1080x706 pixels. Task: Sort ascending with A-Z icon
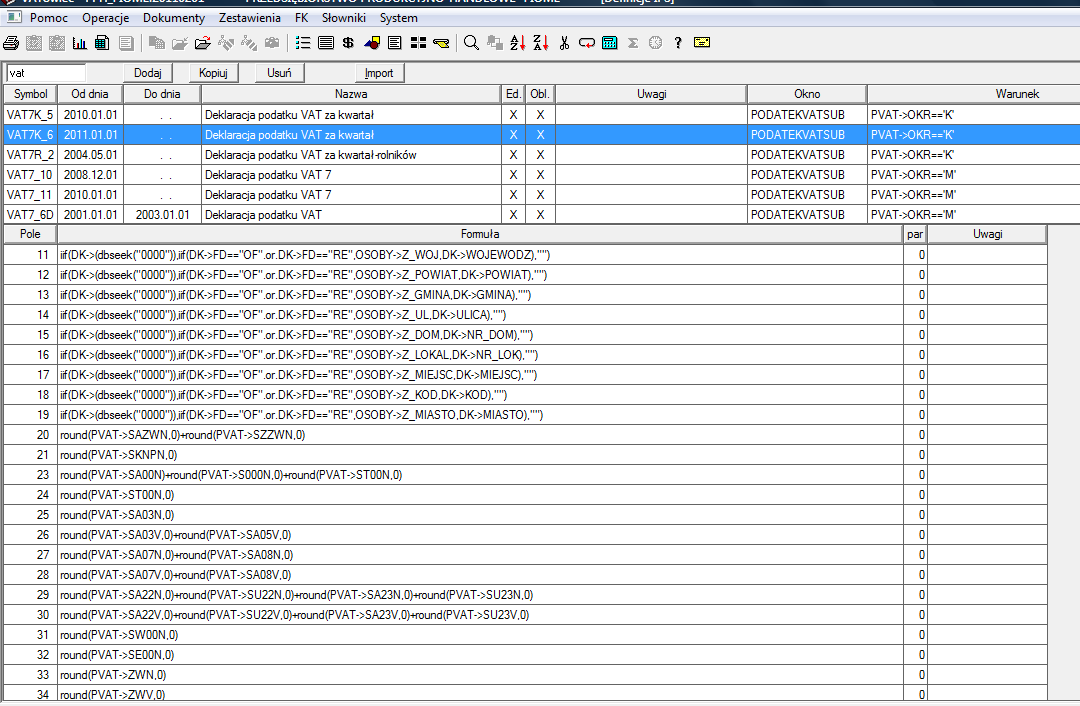(x=517, y=43)
